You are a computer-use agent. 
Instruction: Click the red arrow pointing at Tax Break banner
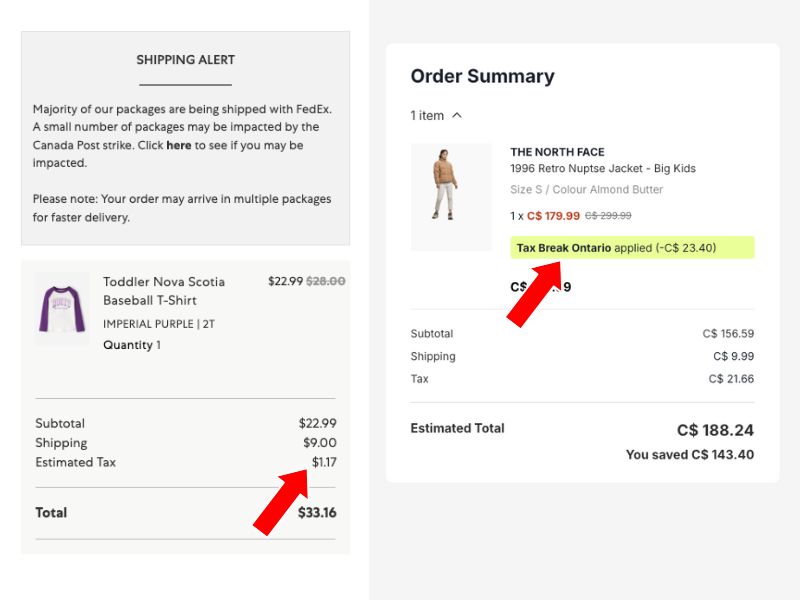(536, 291)
